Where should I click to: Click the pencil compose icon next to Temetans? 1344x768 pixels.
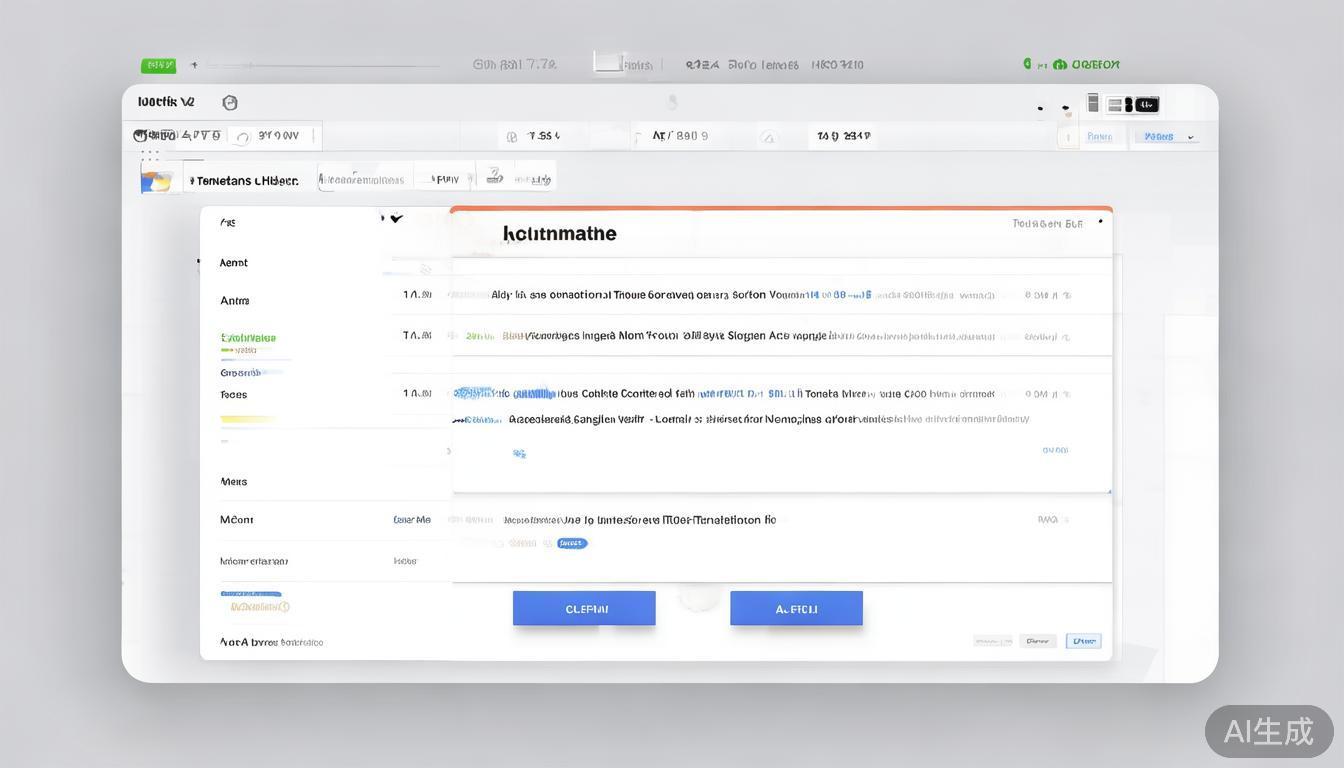(x=192, y=179)
